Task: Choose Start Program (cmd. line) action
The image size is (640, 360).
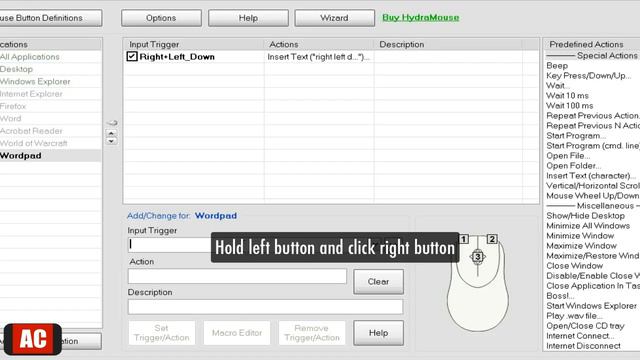Action: click(x=593, y=146)
